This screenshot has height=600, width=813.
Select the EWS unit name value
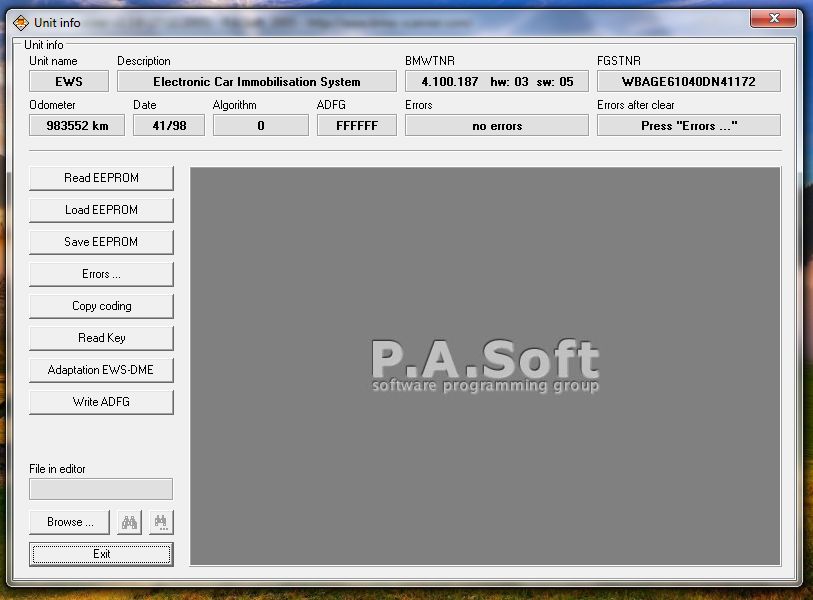(x=69, y=81)
